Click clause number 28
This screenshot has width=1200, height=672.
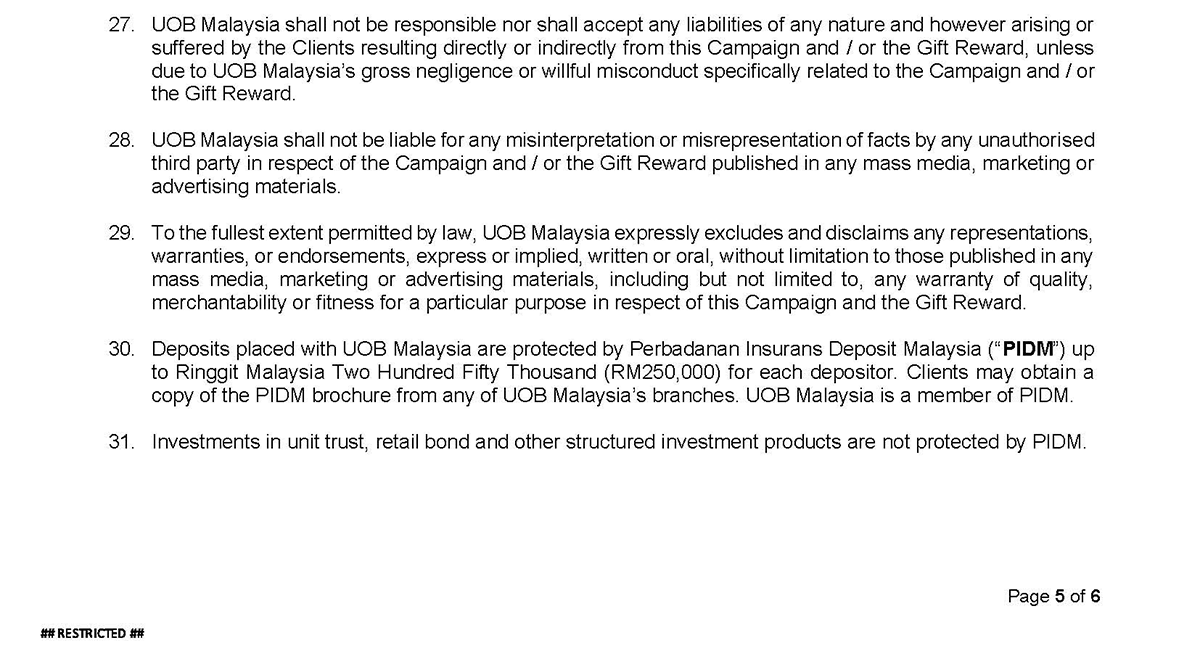point(121,140)
